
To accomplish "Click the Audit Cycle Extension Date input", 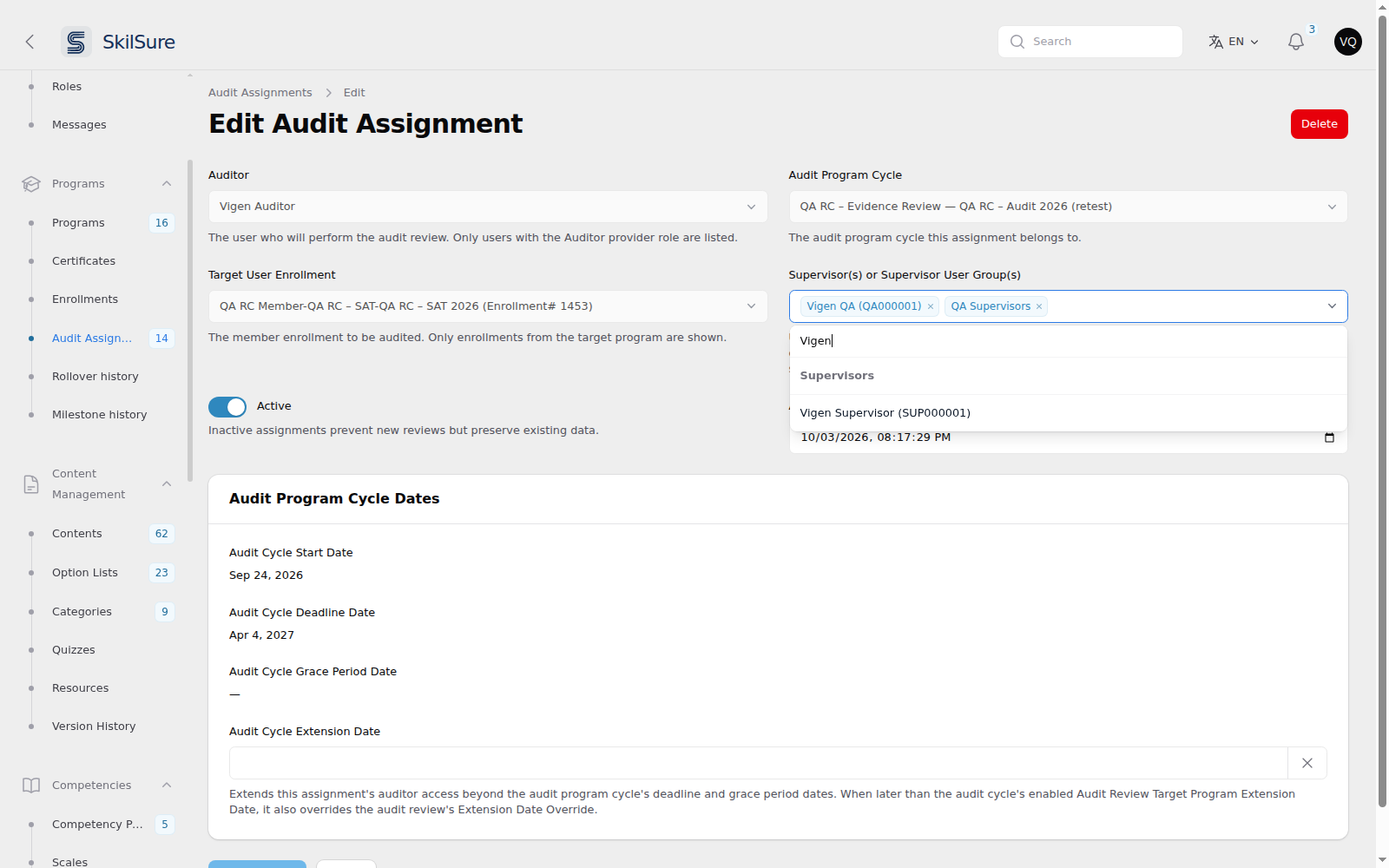I will pyautogui.click(x=759, y=763).
